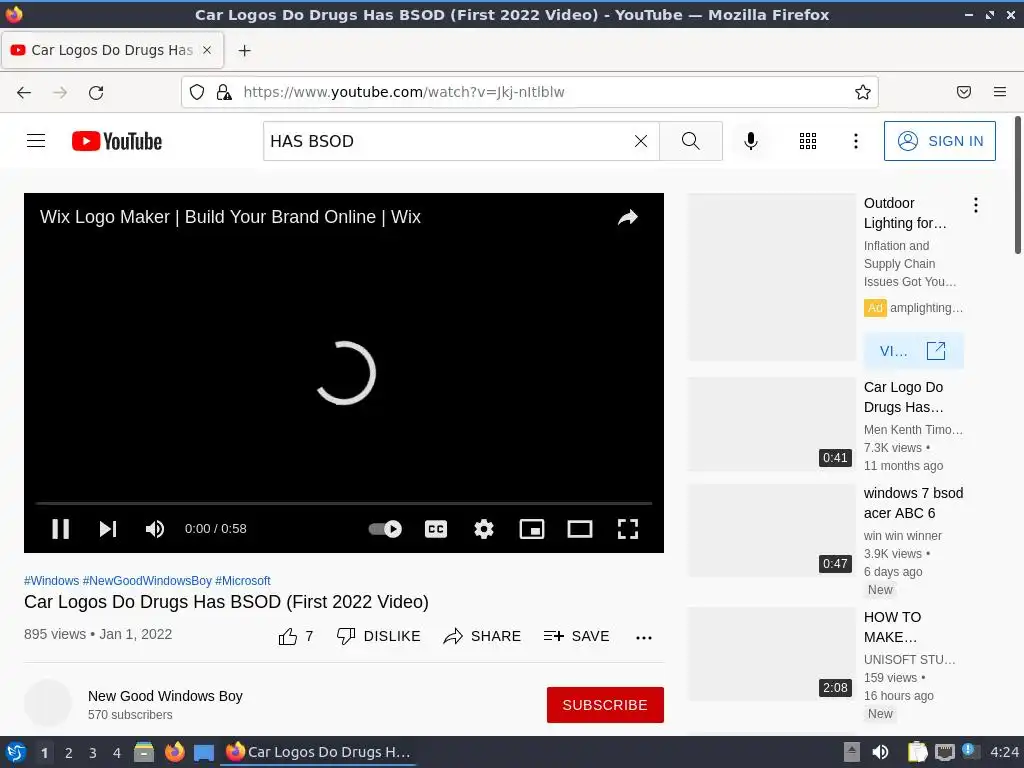Clear the search box text
Image resolution: width=1024 pixels, height=768 pixels.
641,141
